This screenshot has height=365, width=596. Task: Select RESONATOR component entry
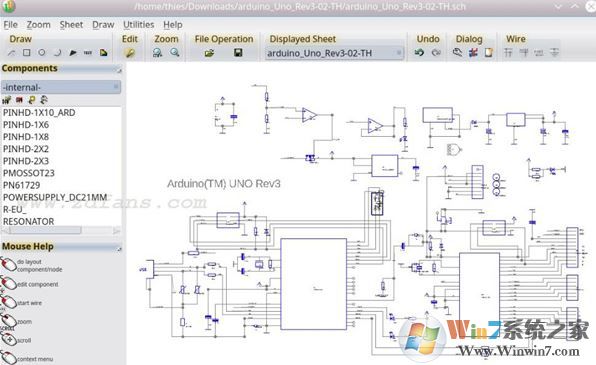(x=29, y=221)
